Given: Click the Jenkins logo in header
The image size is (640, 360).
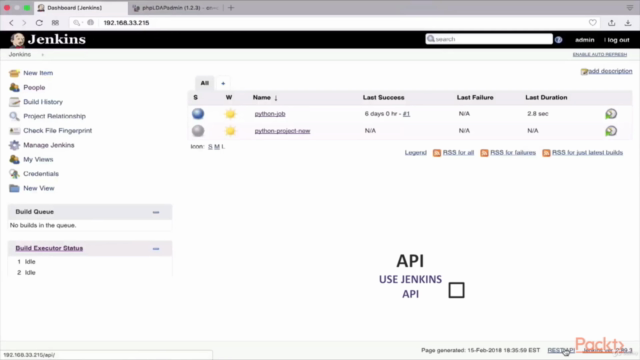Looking at the screenshot, I should [x=48, y=40].
